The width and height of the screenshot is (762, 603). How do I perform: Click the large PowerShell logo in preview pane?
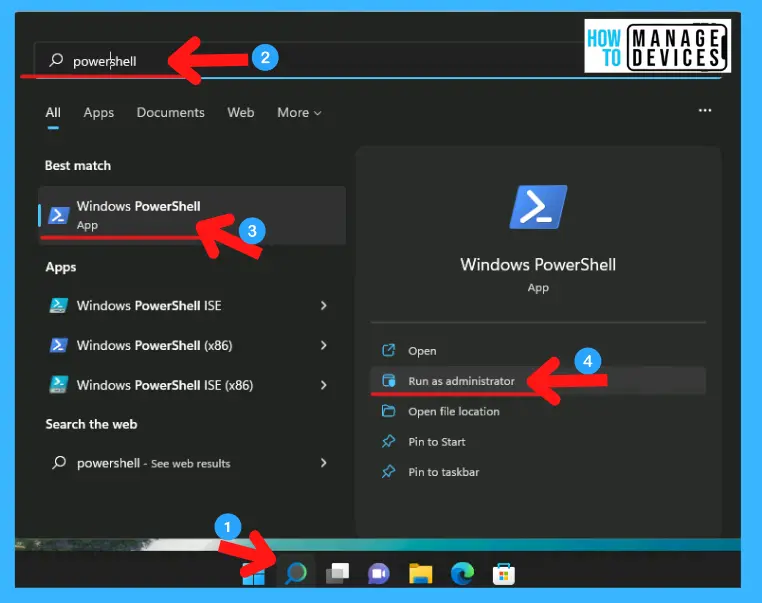[x=538, y=207]
